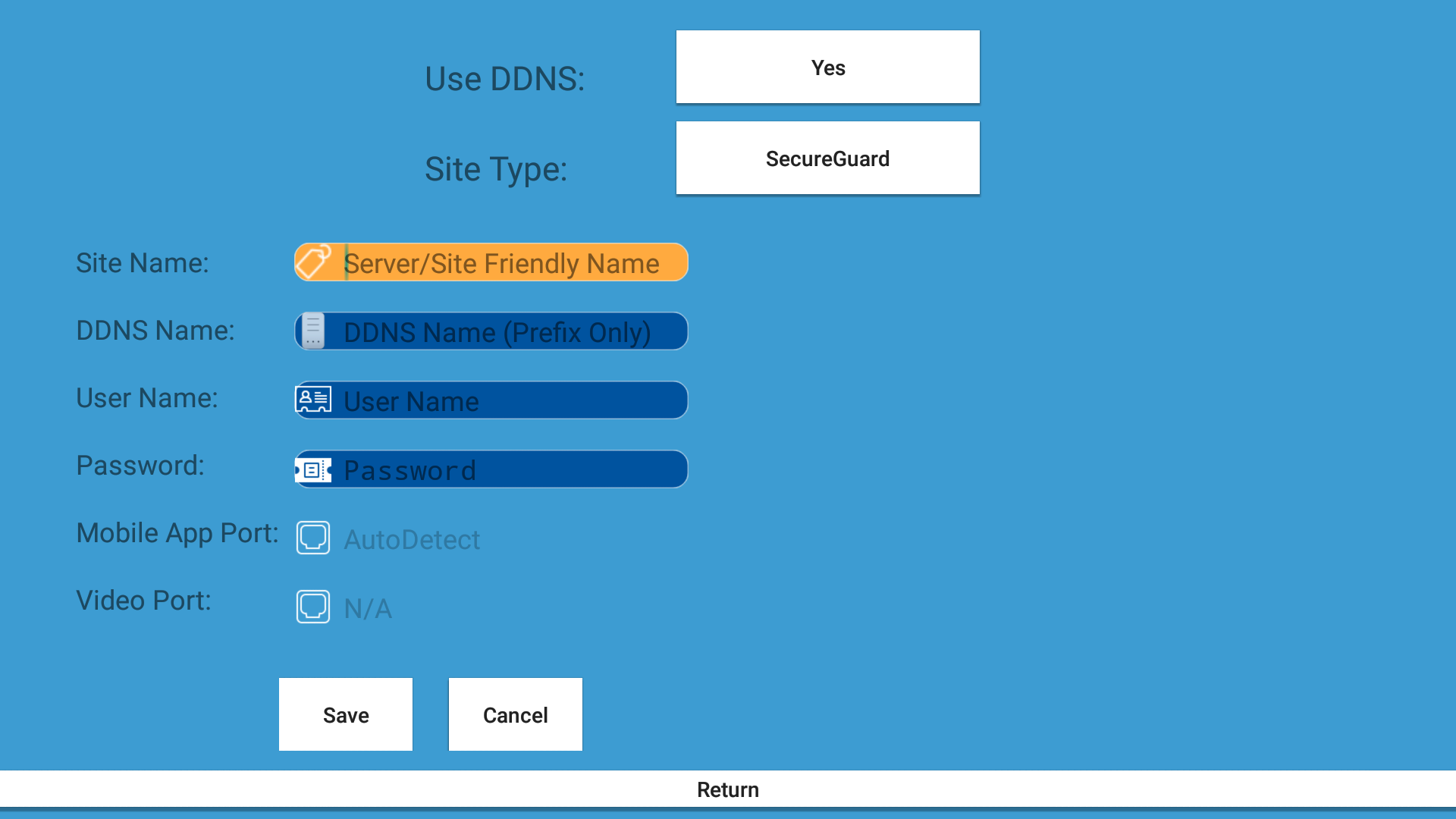This screenshot has width=1456, height=819.
Task: Click the Mobile App Port label
Action: 177,533
